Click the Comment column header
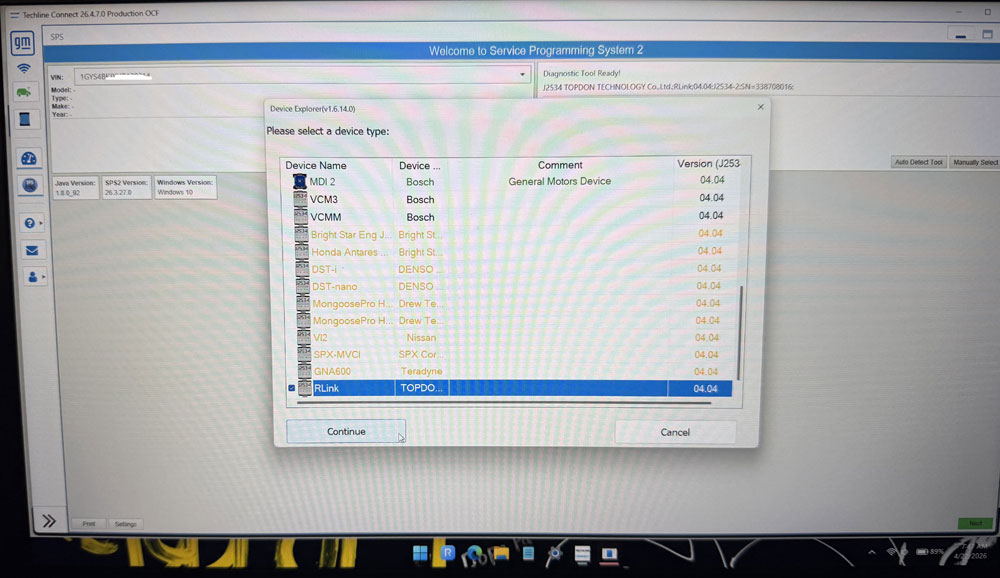Screen dimensions: 1000x578 (559, 165)
